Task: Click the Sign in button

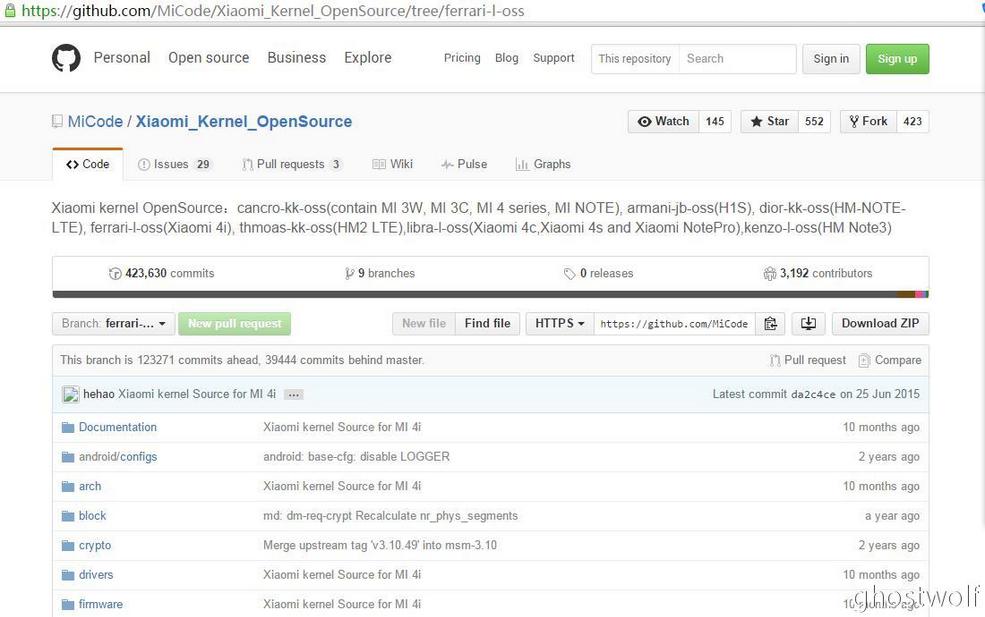Action: point(831,58)
